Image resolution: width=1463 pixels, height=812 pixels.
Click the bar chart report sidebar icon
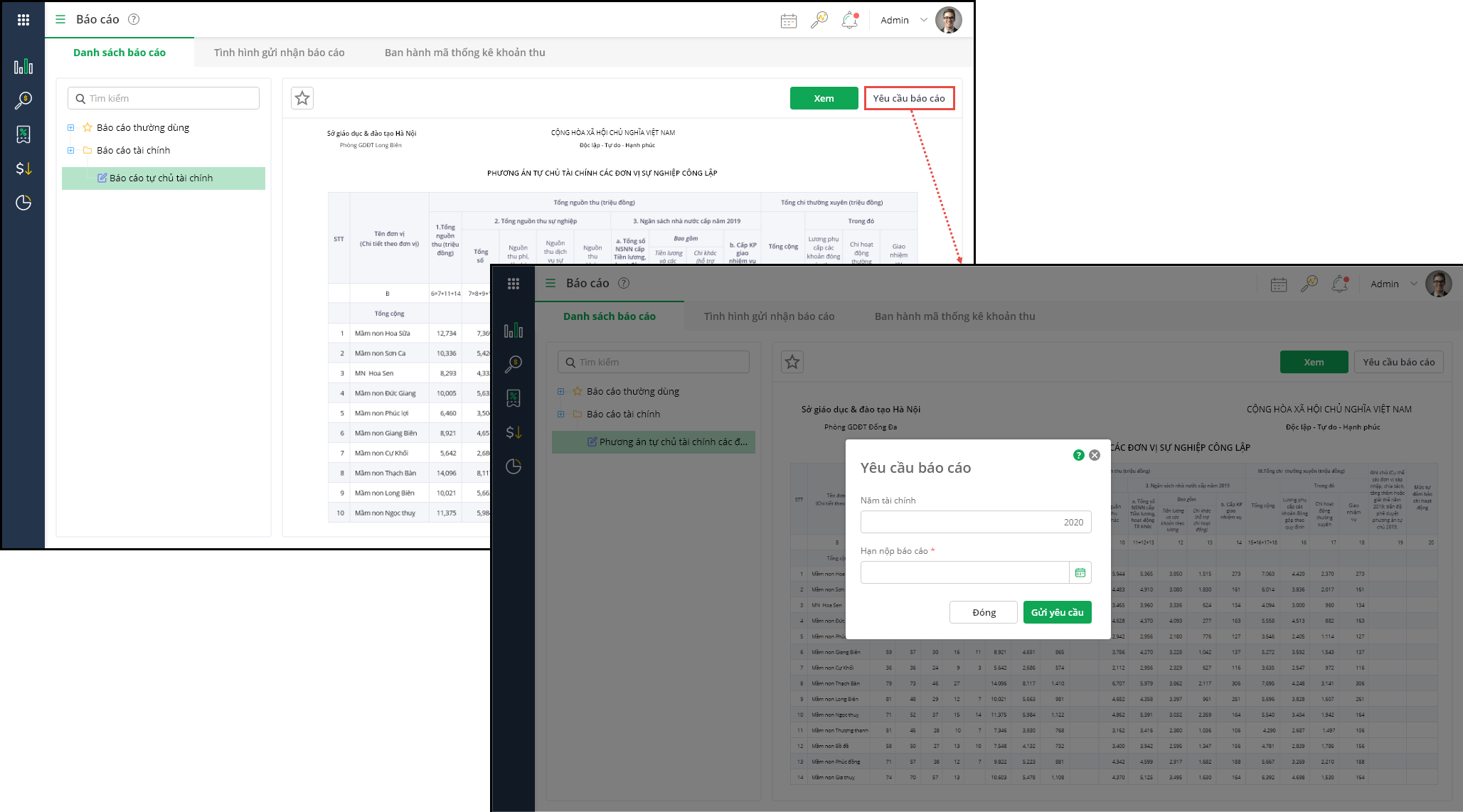click(23, 67)
